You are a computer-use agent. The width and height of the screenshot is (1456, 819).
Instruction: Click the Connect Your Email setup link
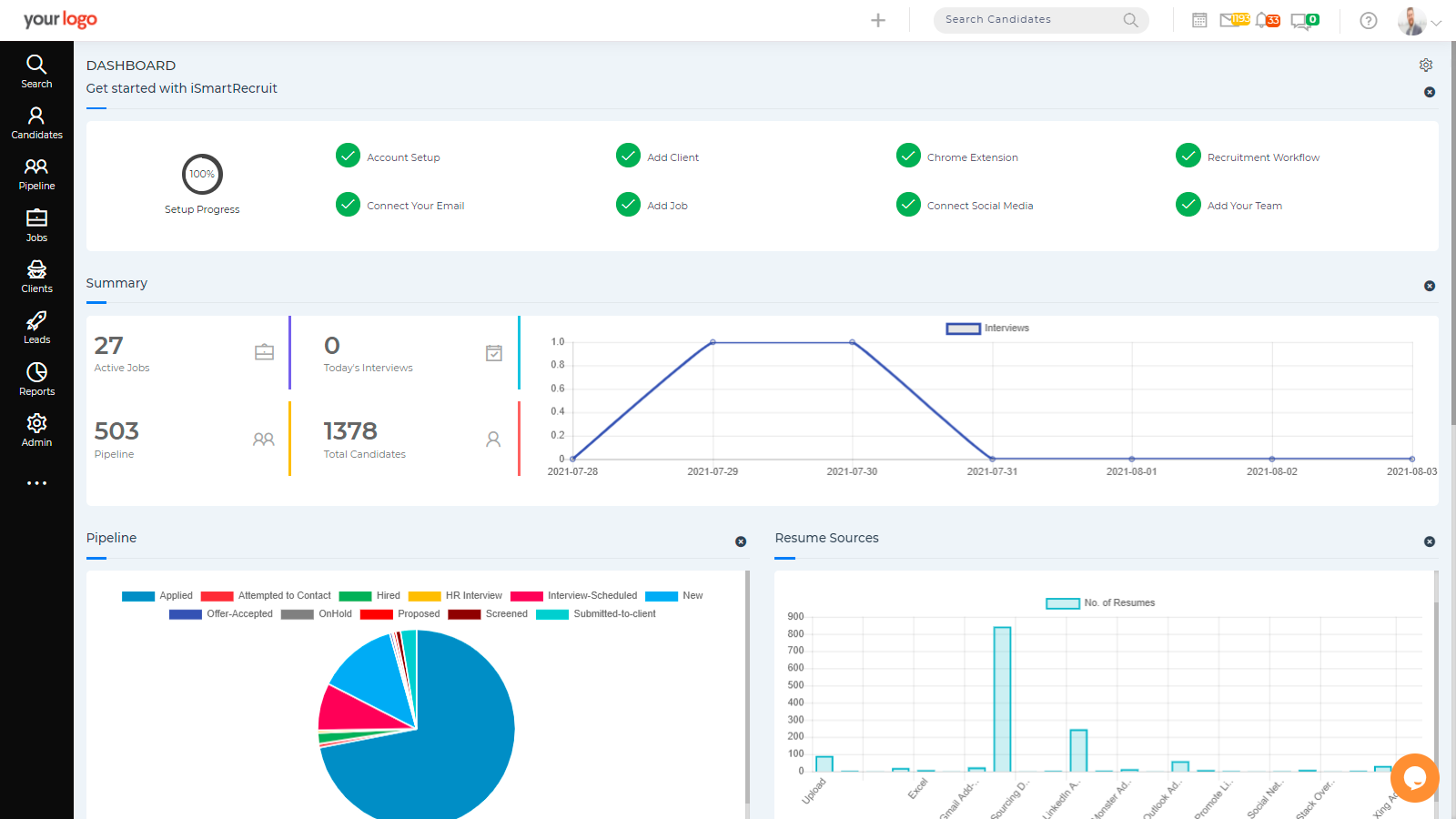[x=416, y=206]
